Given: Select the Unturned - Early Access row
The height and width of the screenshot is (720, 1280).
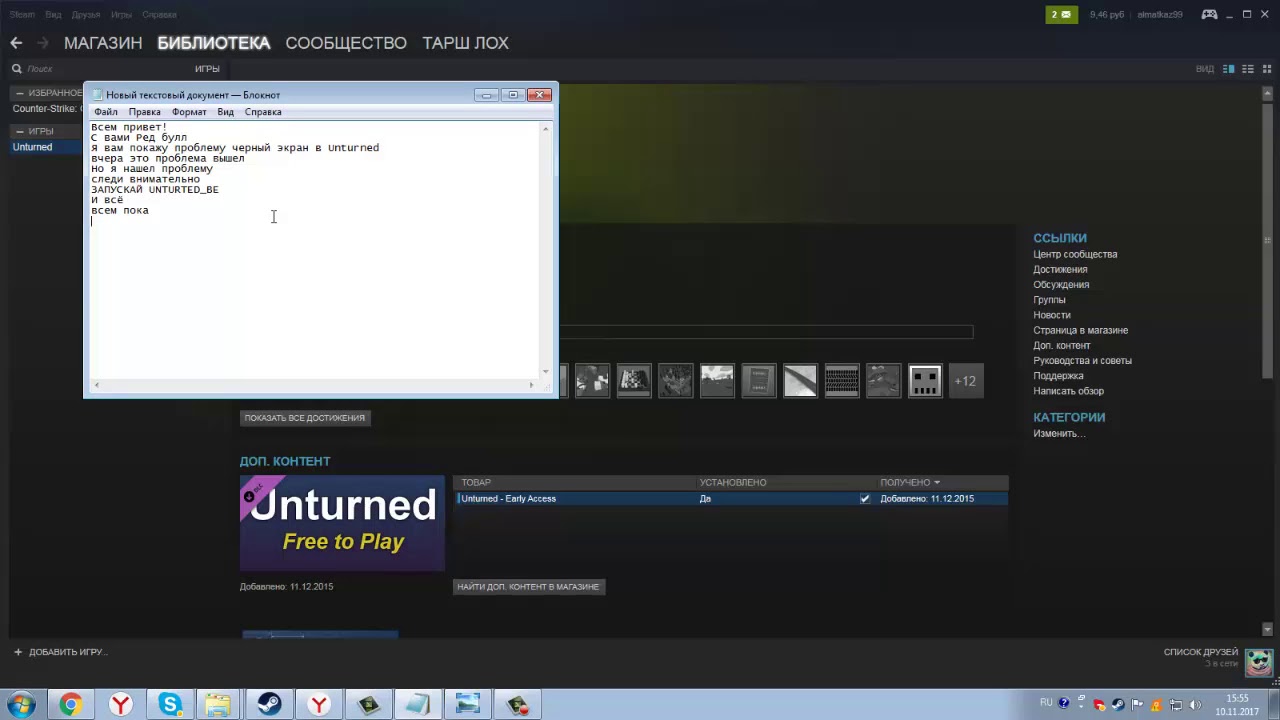Looking at the screenshot, I should point(731,499).
